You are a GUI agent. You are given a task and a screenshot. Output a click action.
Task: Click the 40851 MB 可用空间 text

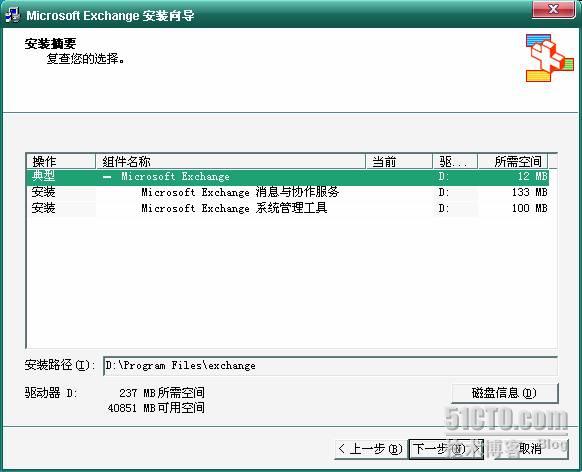pos(156,408)
